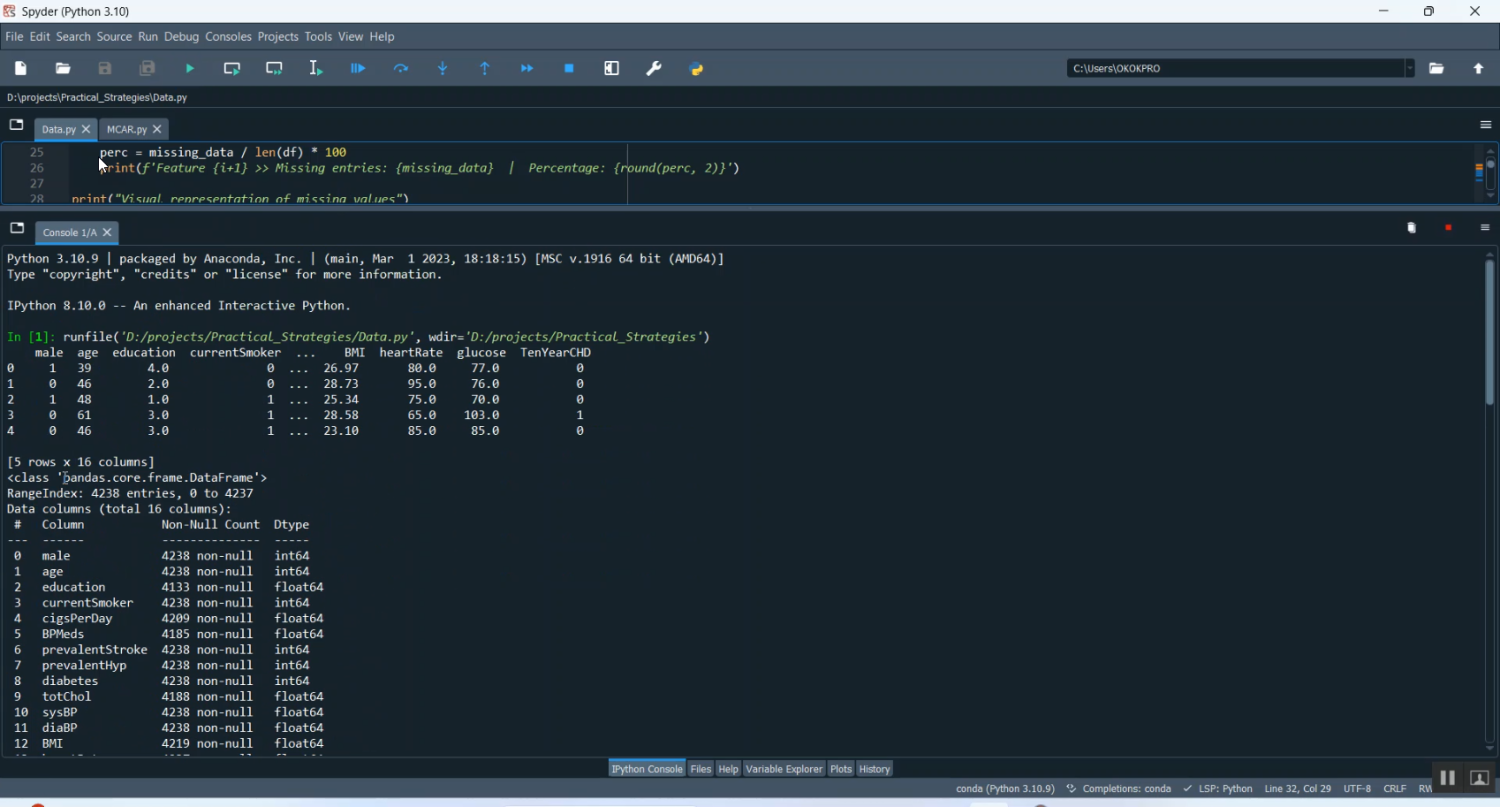Start debugging the file
Image resolution: width=1500 pixels, height=807 pixels.
tap(358, 69)
